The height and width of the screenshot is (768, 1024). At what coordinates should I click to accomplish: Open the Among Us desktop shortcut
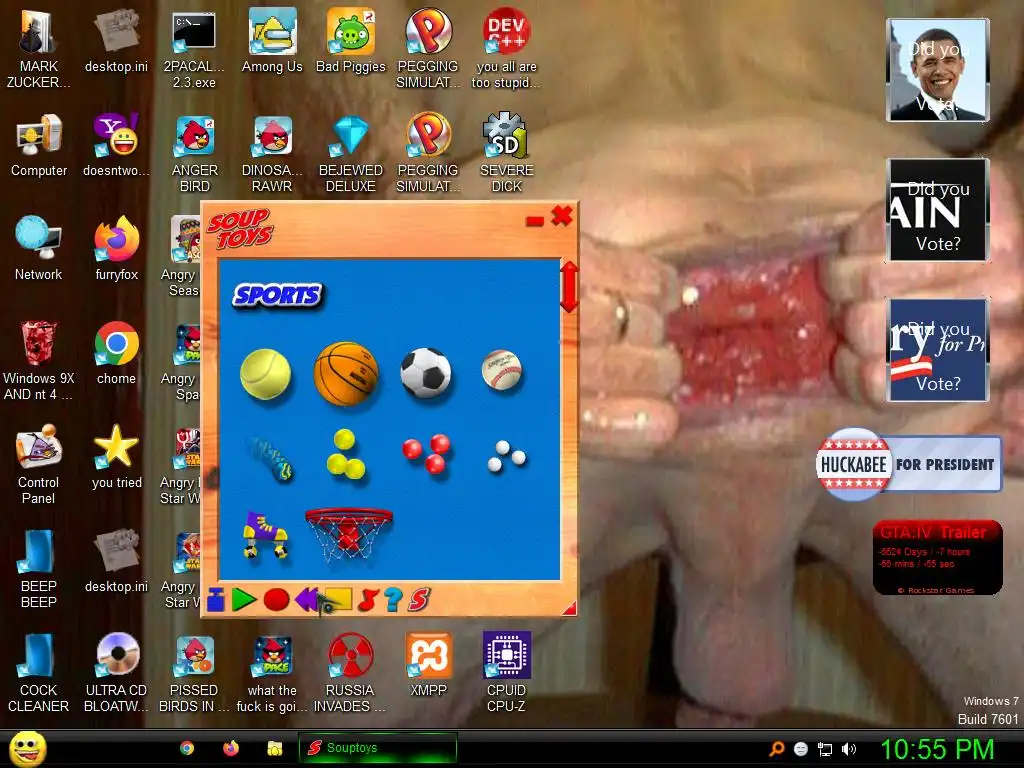tap(272, 40)
